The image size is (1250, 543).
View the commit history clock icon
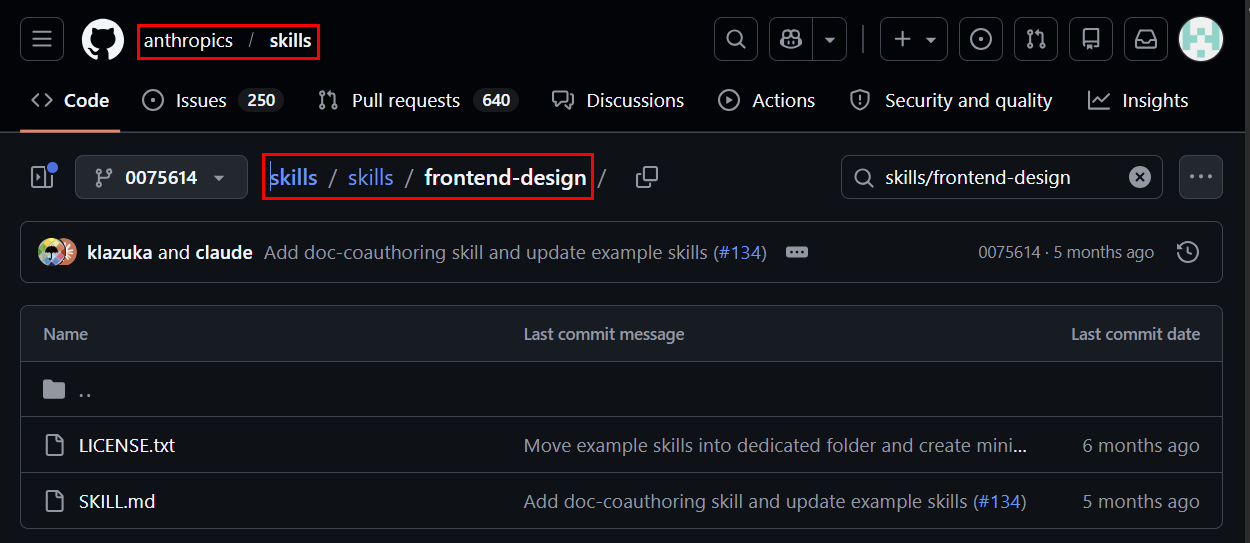1188,252
